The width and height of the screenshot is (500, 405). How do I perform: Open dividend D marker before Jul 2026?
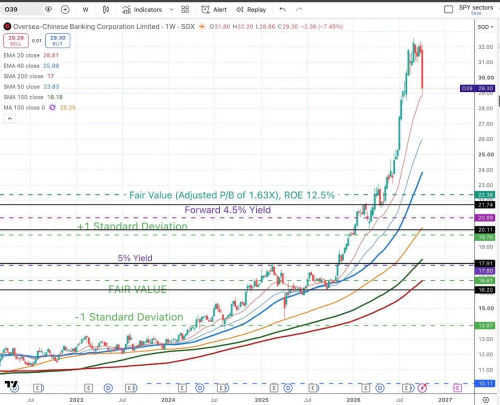380,388
